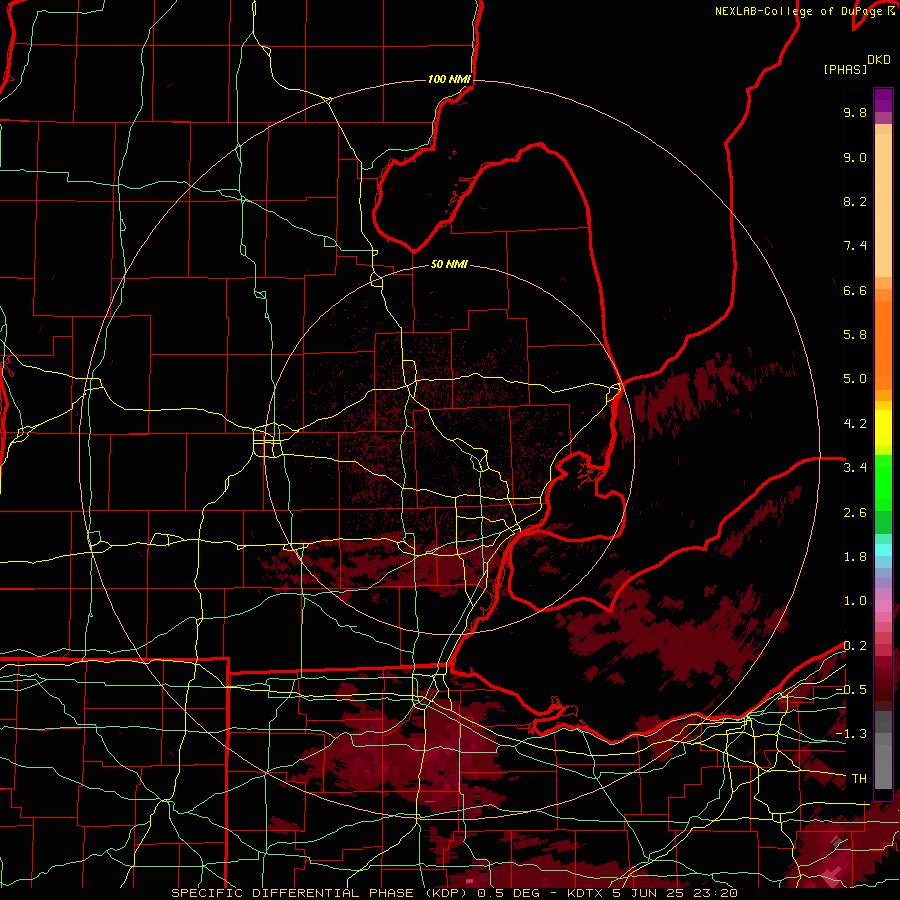Click the 4.2 legend scale value
The height and width of the screenshot is (900, 900).
[855, 424]
